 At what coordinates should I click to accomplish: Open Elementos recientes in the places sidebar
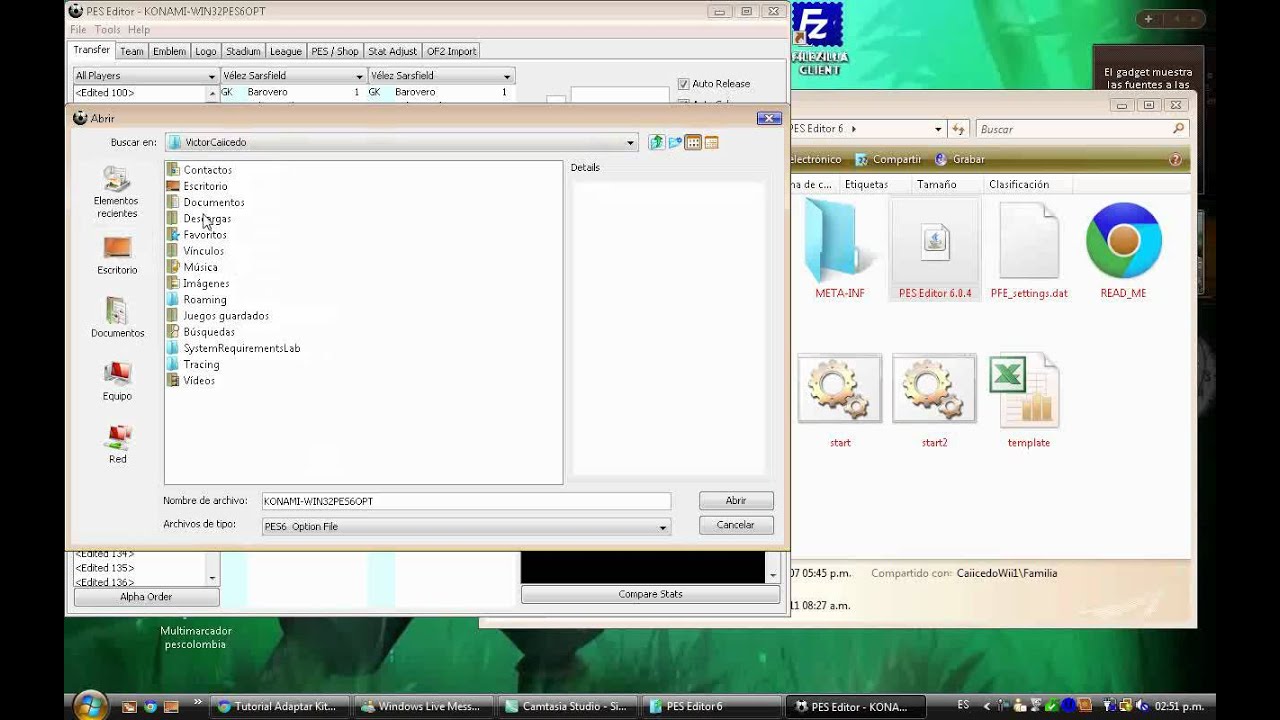(117, 192)
